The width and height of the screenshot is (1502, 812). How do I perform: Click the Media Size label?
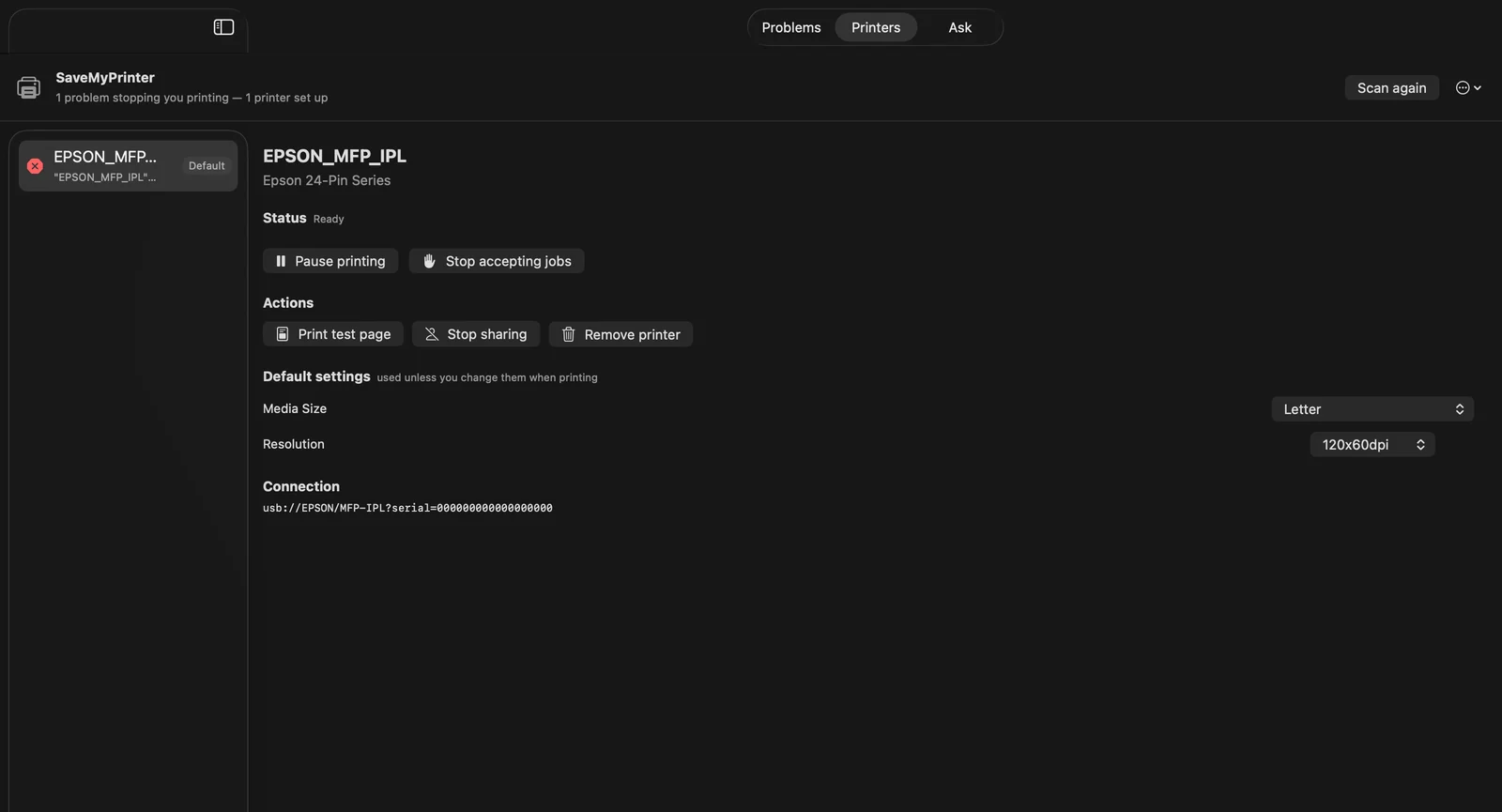coord(295,408)
